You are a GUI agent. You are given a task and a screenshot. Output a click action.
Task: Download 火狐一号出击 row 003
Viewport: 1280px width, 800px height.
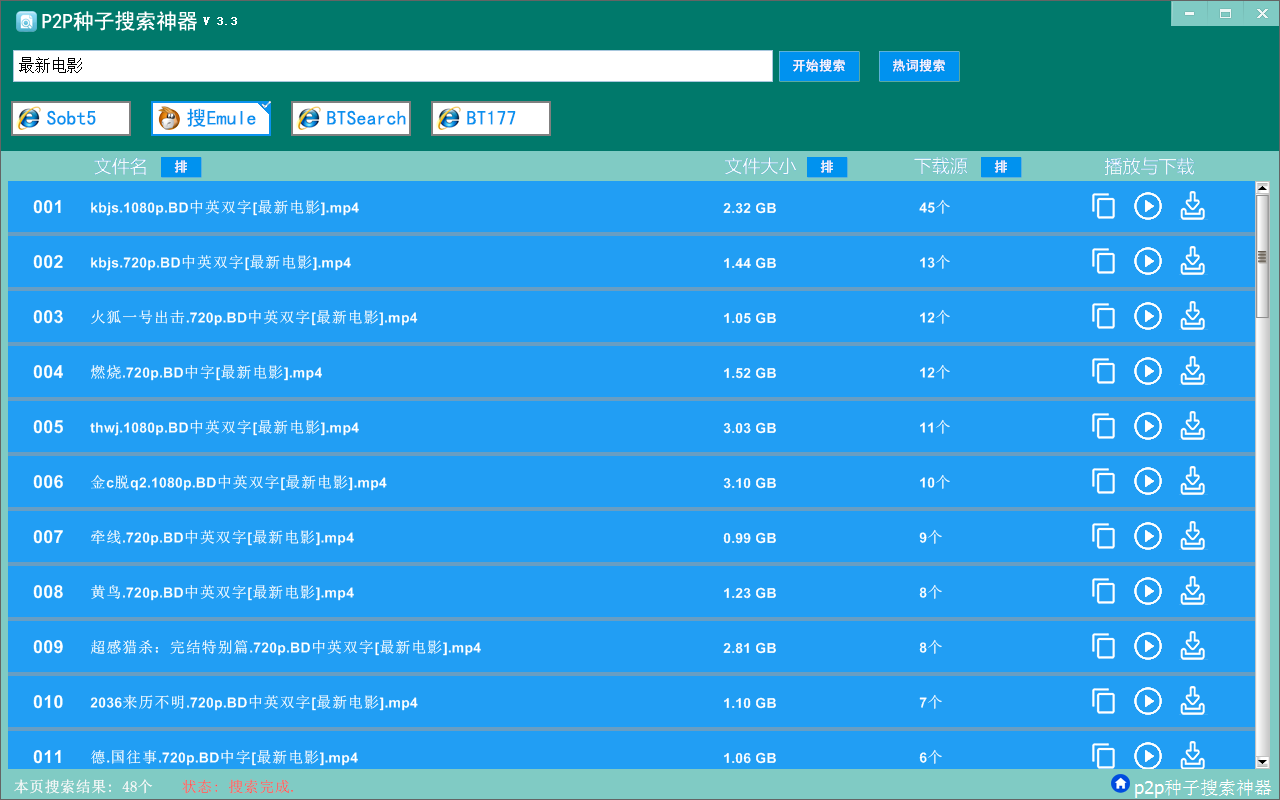click(x=1192, y=317)
